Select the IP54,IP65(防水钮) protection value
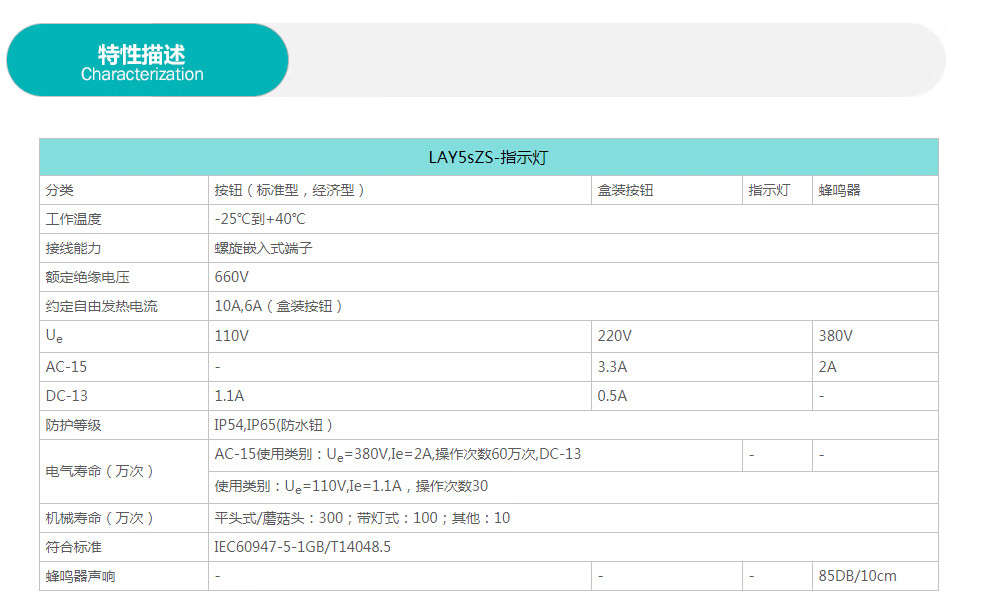 pos(273,425)
